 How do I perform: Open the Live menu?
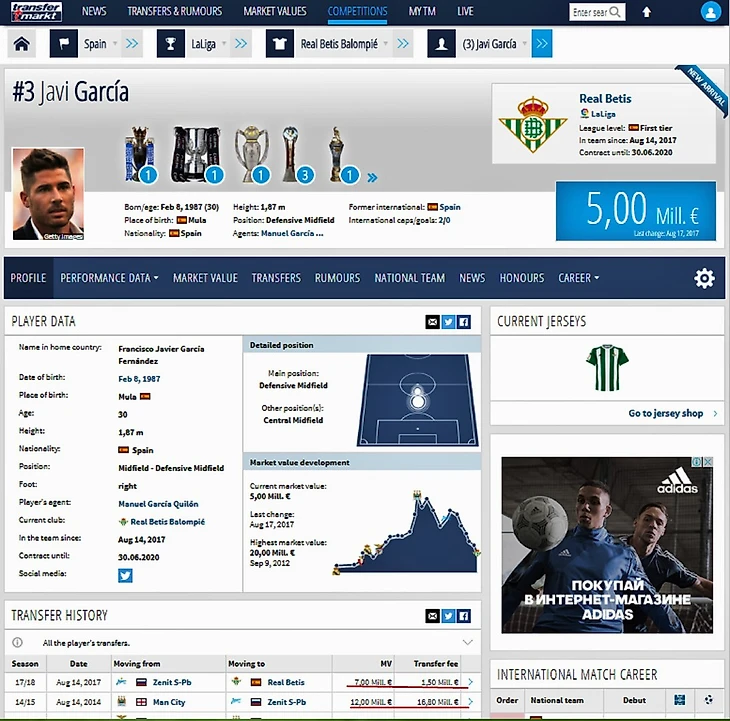465,11
